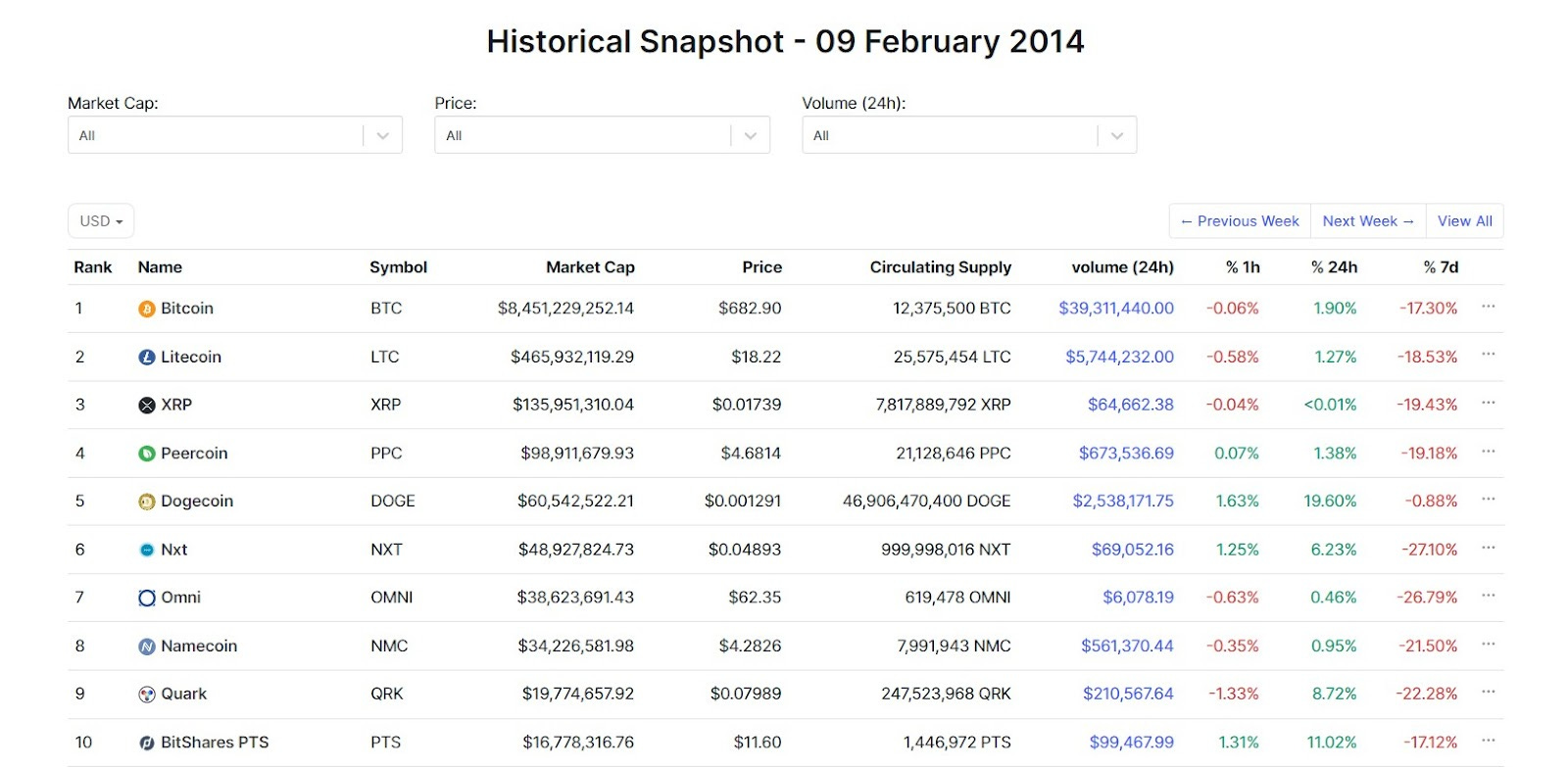Open the Peercoin name link

194,454
